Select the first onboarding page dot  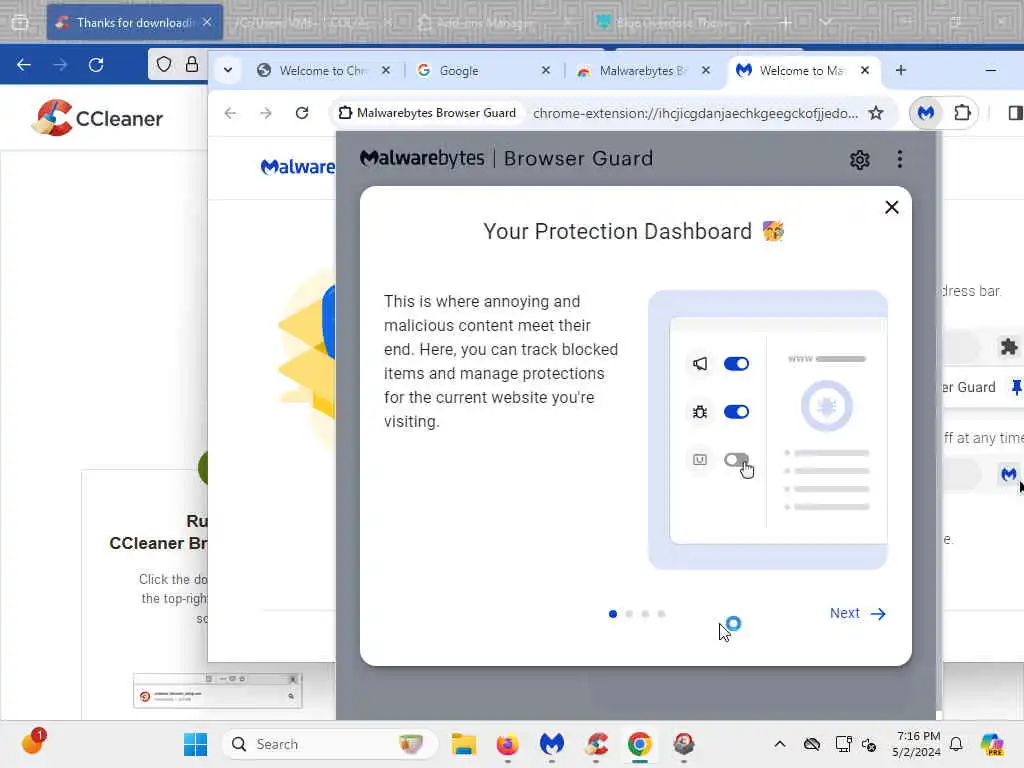(613, 614)
